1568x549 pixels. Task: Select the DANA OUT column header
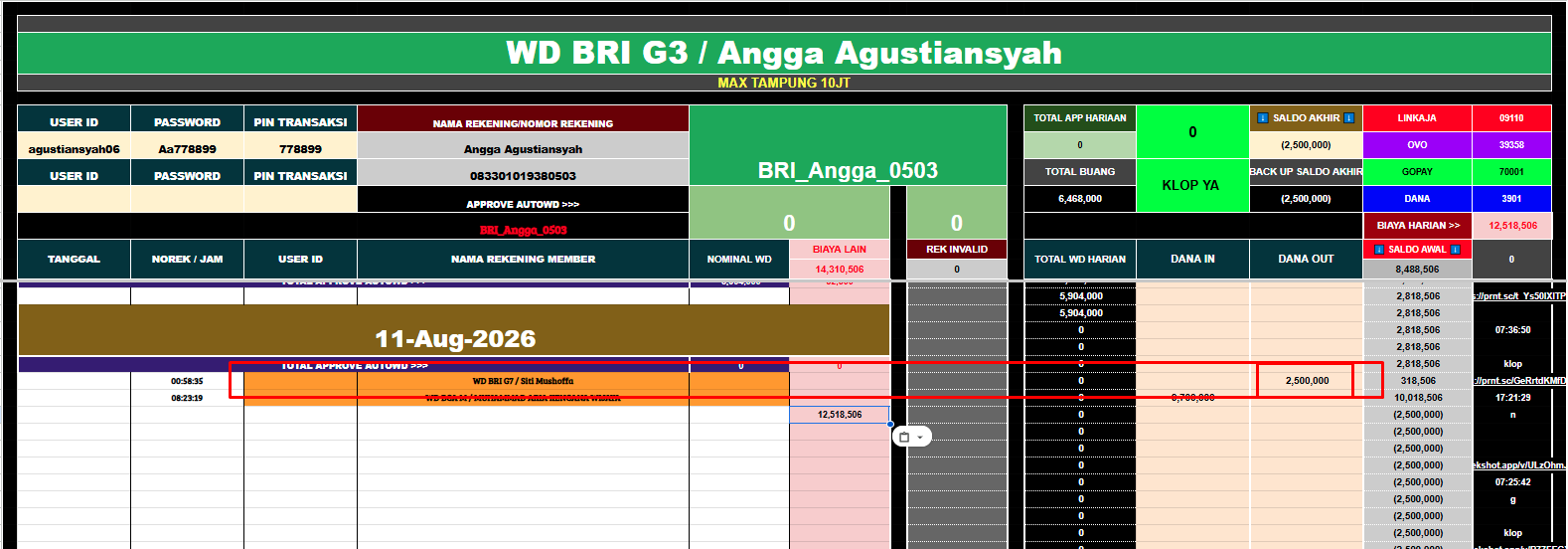coord(1306,259)
